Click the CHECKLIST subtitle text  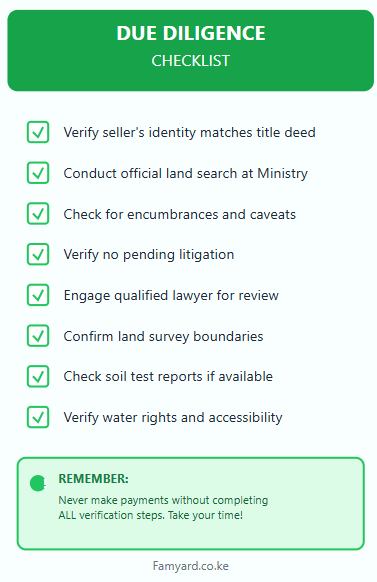(x=191, y=61)
